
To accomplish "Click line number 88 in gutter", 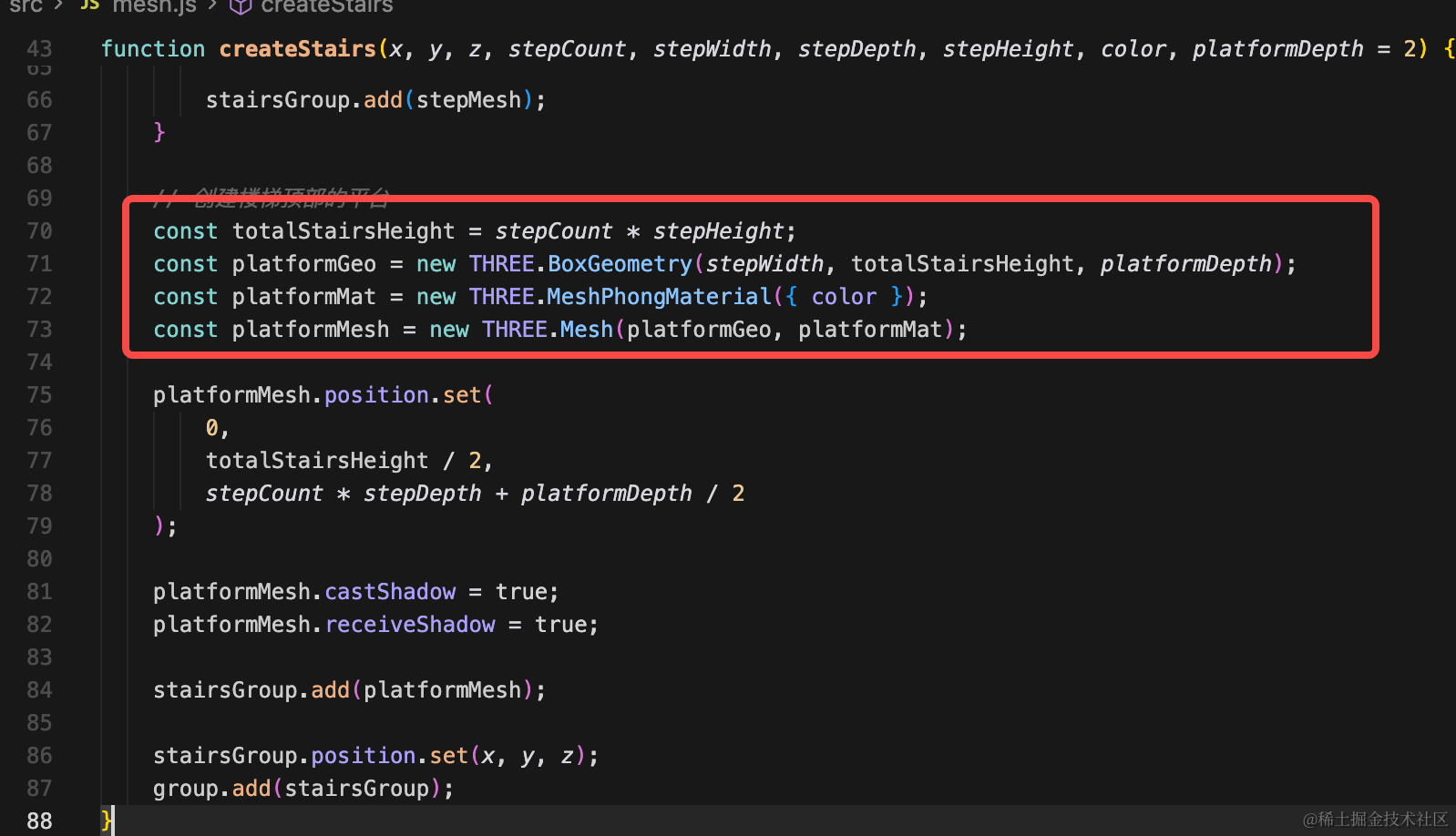I will tap(39, 821).
